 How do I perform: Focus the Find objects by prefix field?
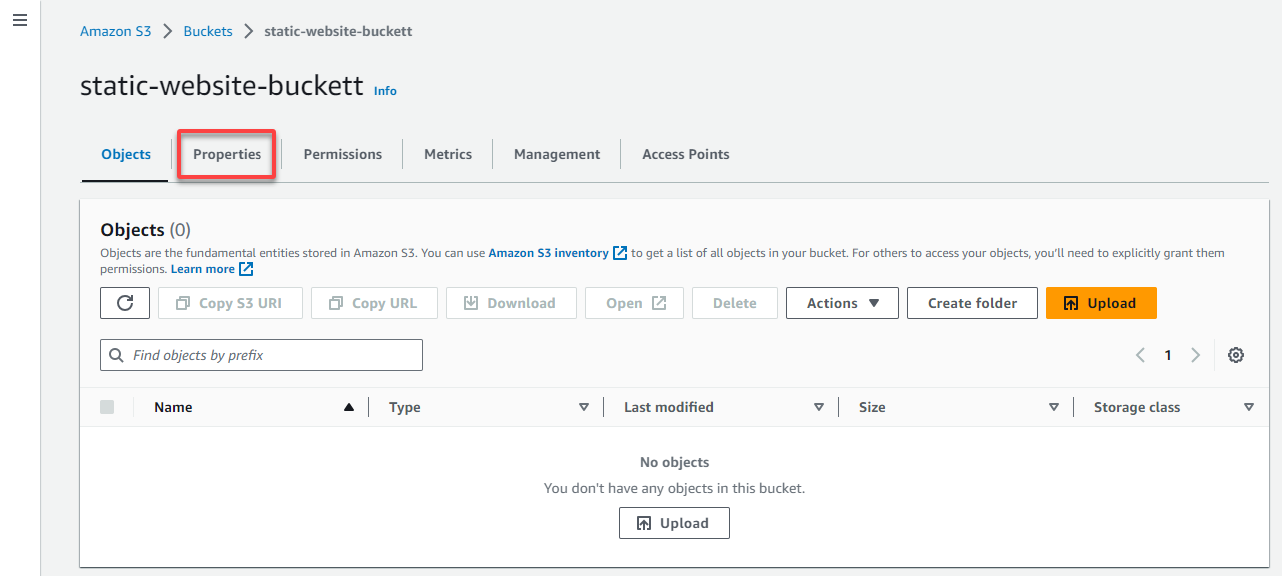point(262,355)
